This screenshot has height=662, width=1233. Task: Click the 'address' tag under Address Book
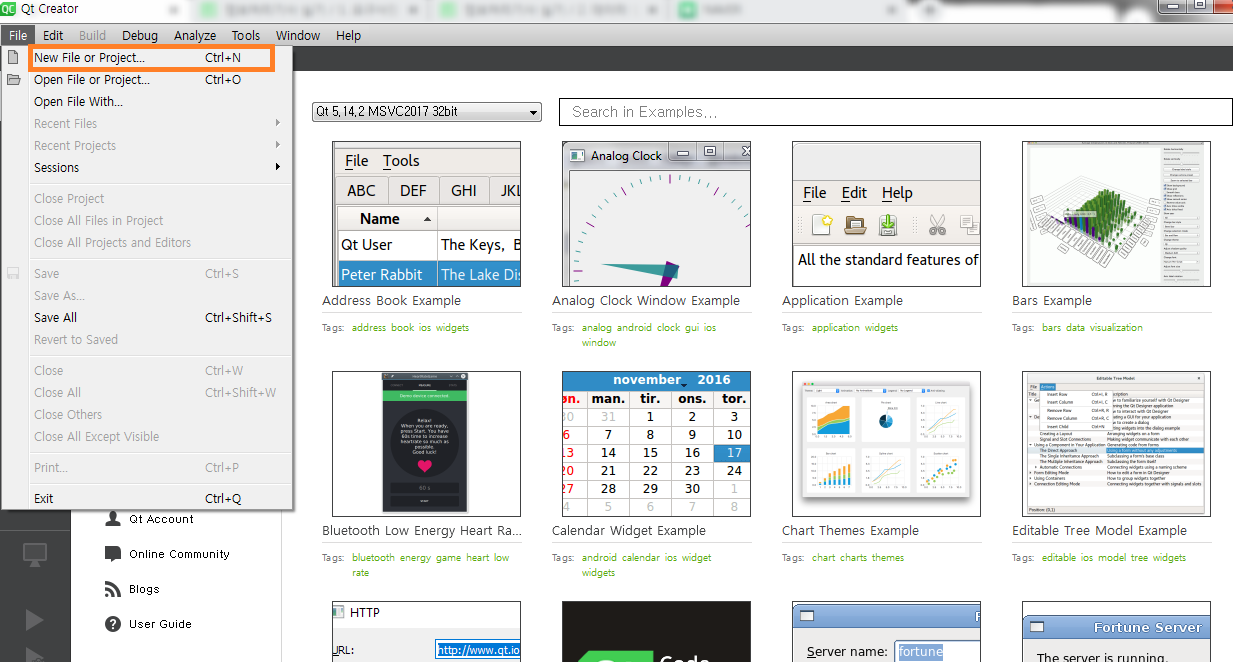[x=369, y=327]
